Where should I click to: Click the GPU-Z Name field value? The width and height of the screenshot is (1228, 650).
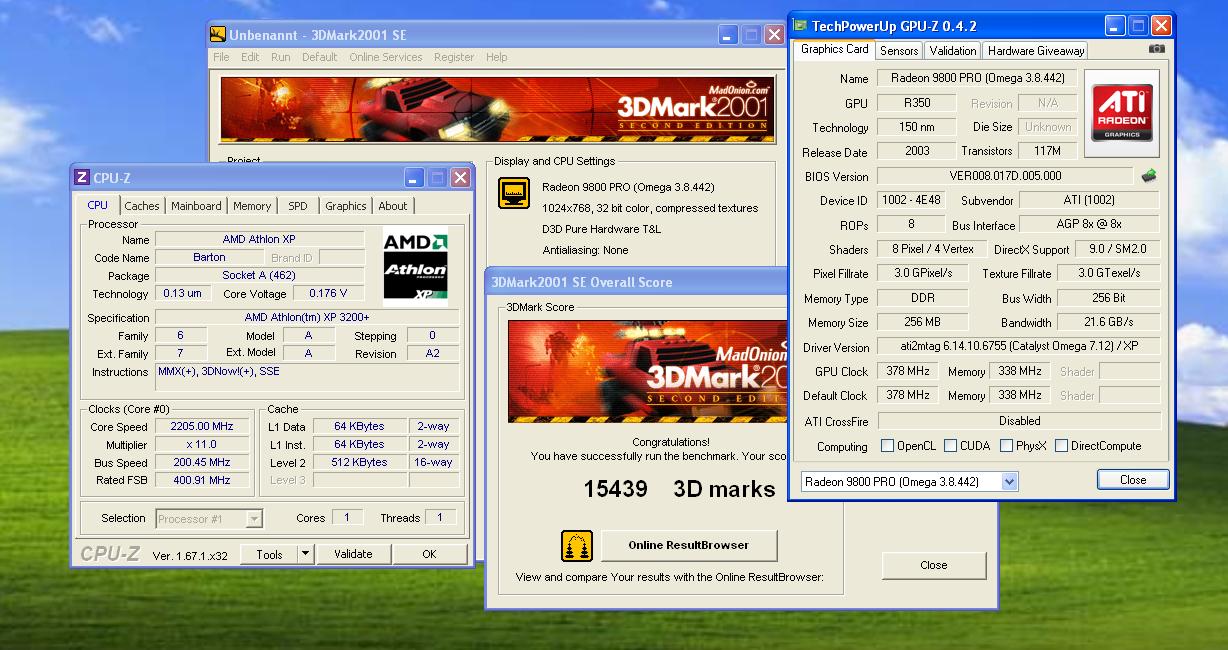pyautogui.click(x=976, y=78)
